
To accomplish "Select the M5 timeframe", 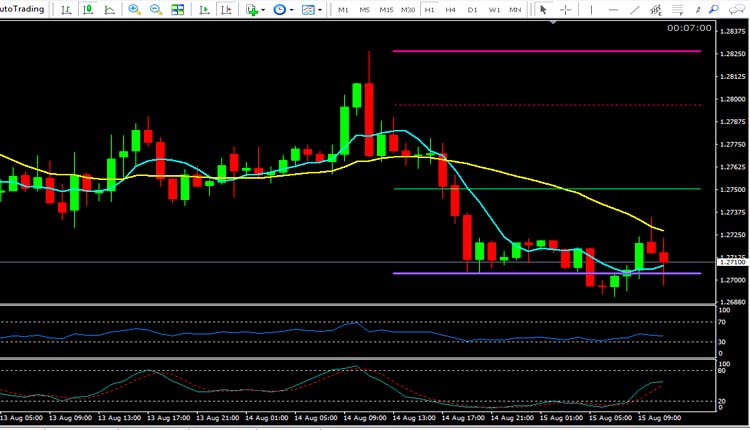I will [364, 10].
